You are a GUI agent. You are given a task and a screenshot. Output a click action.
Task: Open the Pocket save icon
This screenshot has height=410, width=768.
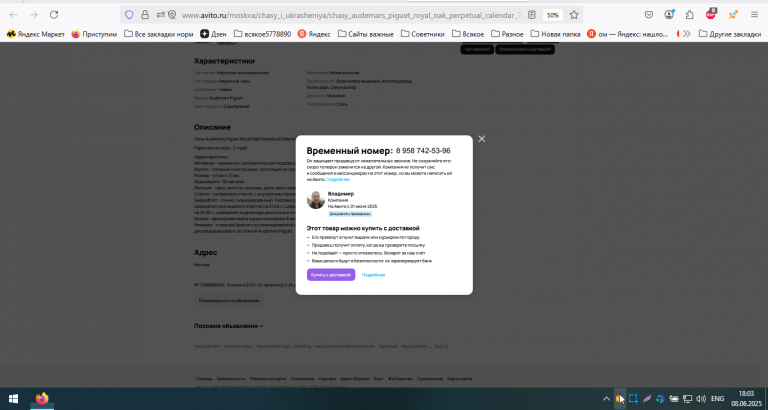pos(648,15)
